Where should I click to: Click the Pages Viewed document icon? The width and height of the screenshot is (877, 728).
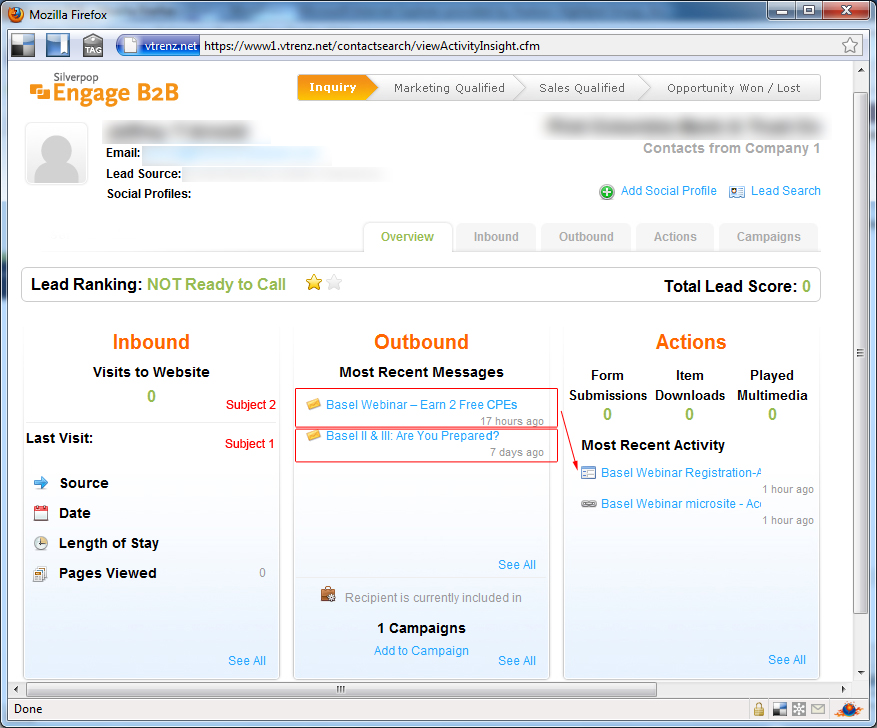(40, 574)
